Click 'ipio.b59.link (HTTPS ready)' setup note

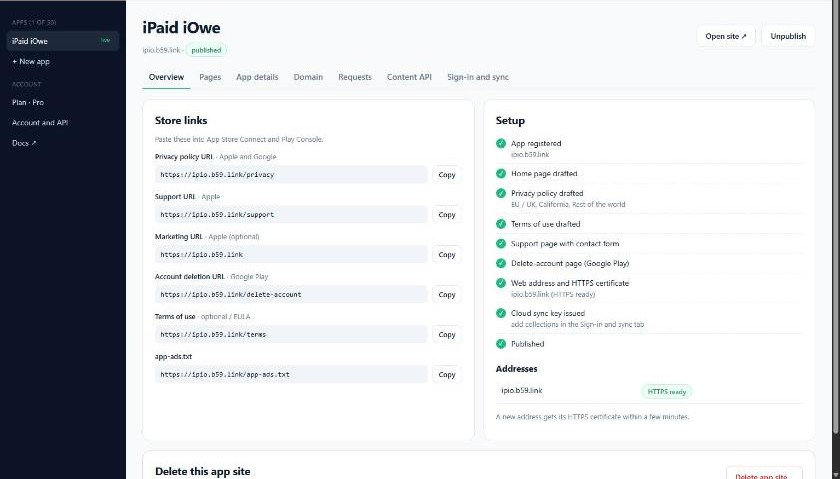[x=553, y=294]
